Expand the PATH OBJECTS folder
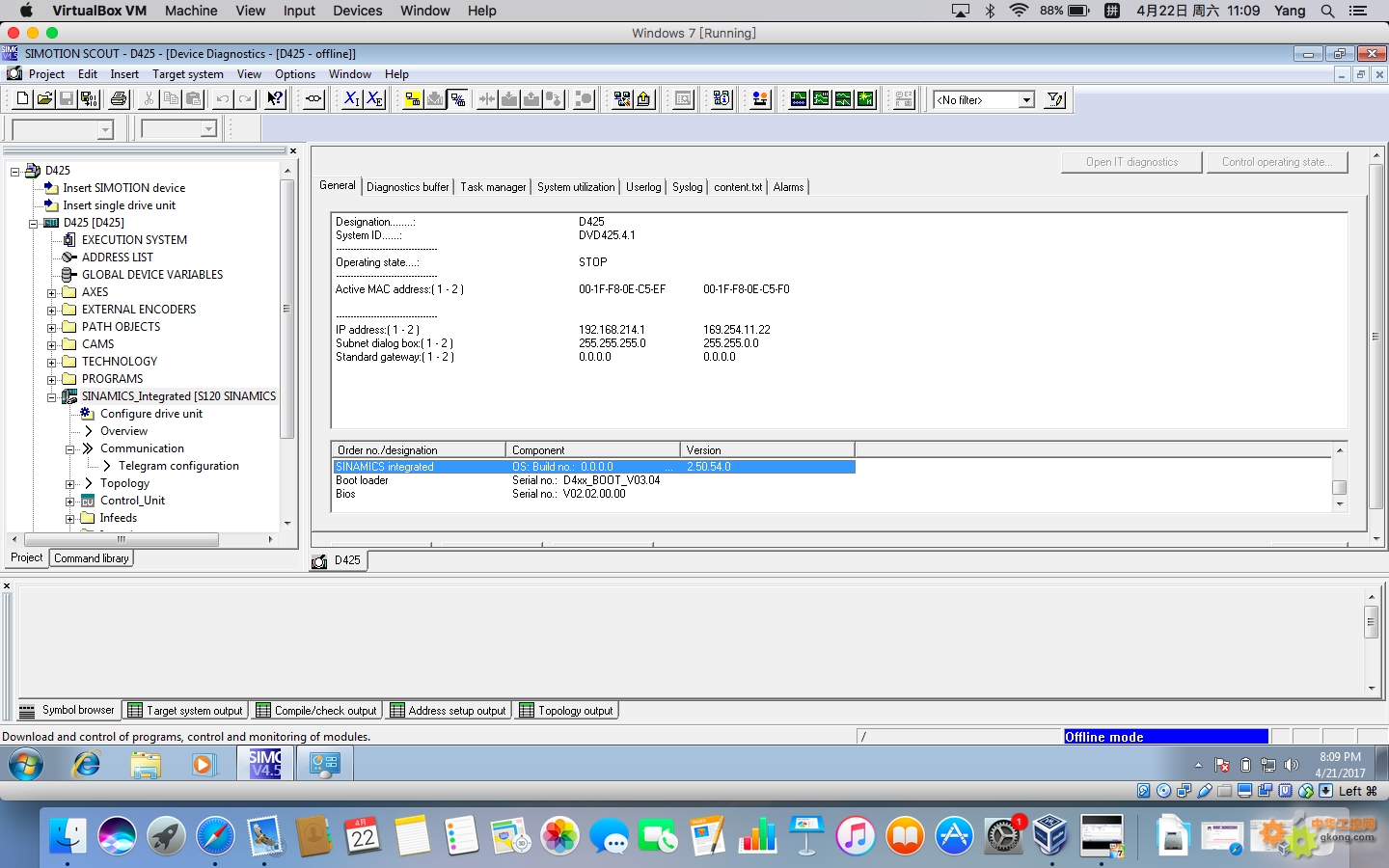The height and width of the screenshot is (868, 1389). [52, 327]
